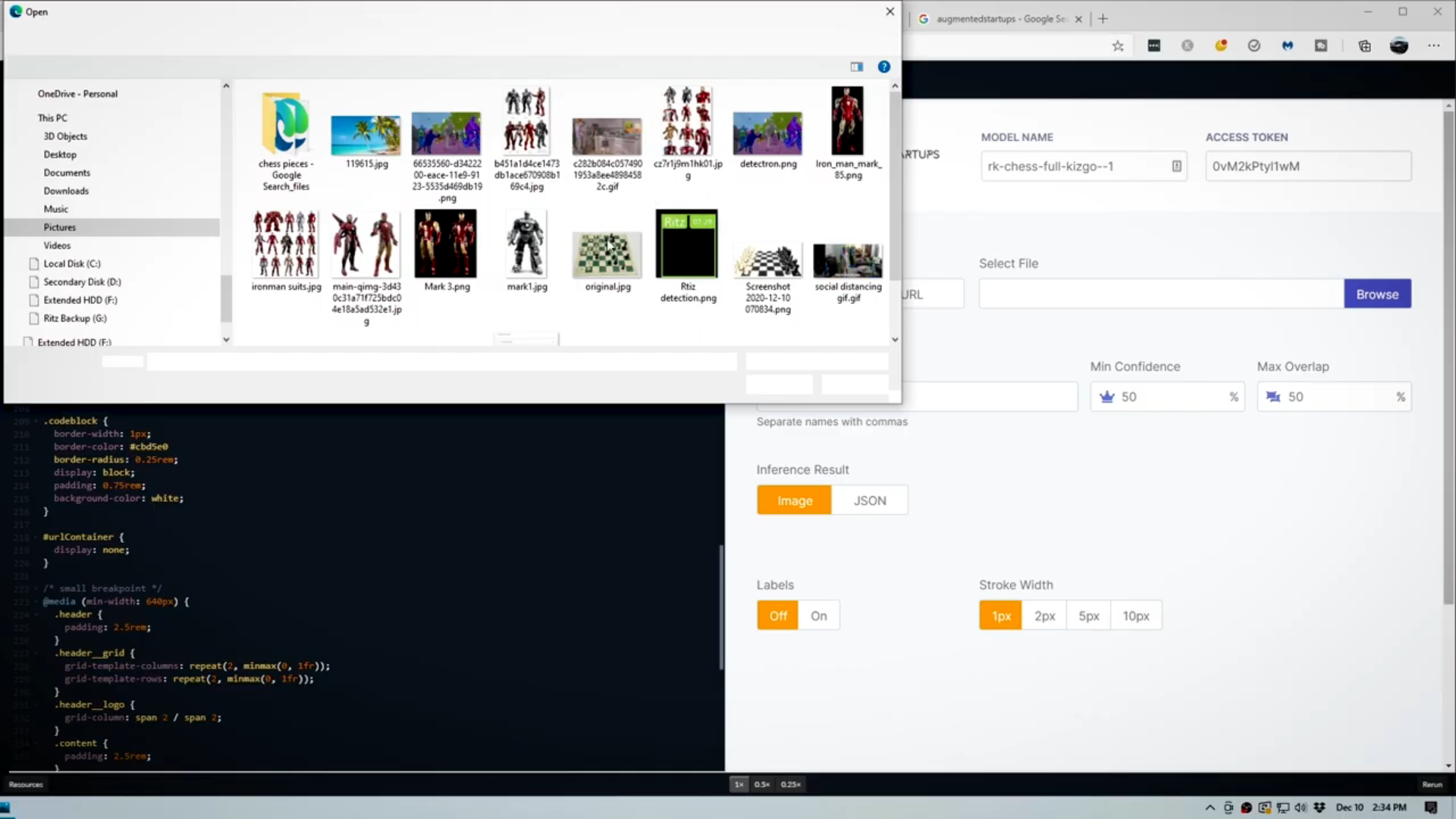
Task: Select the 66535560-d34222 png file
Action: [x=447, y=157]
